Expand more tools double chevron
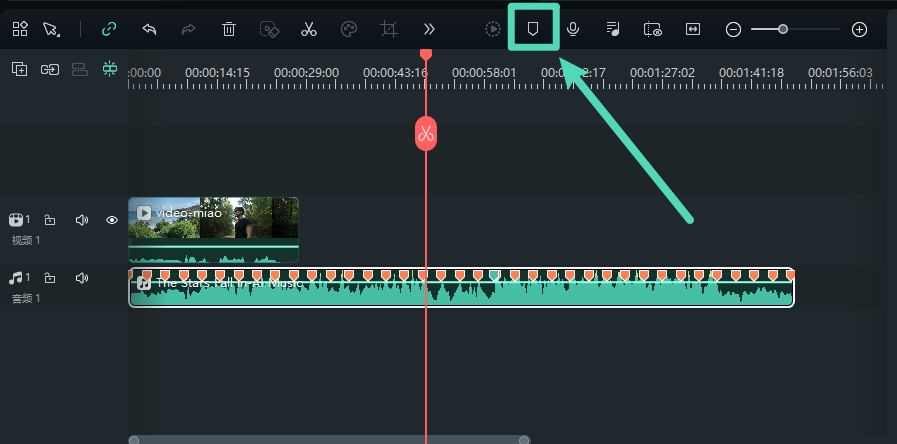 point(429,29)
